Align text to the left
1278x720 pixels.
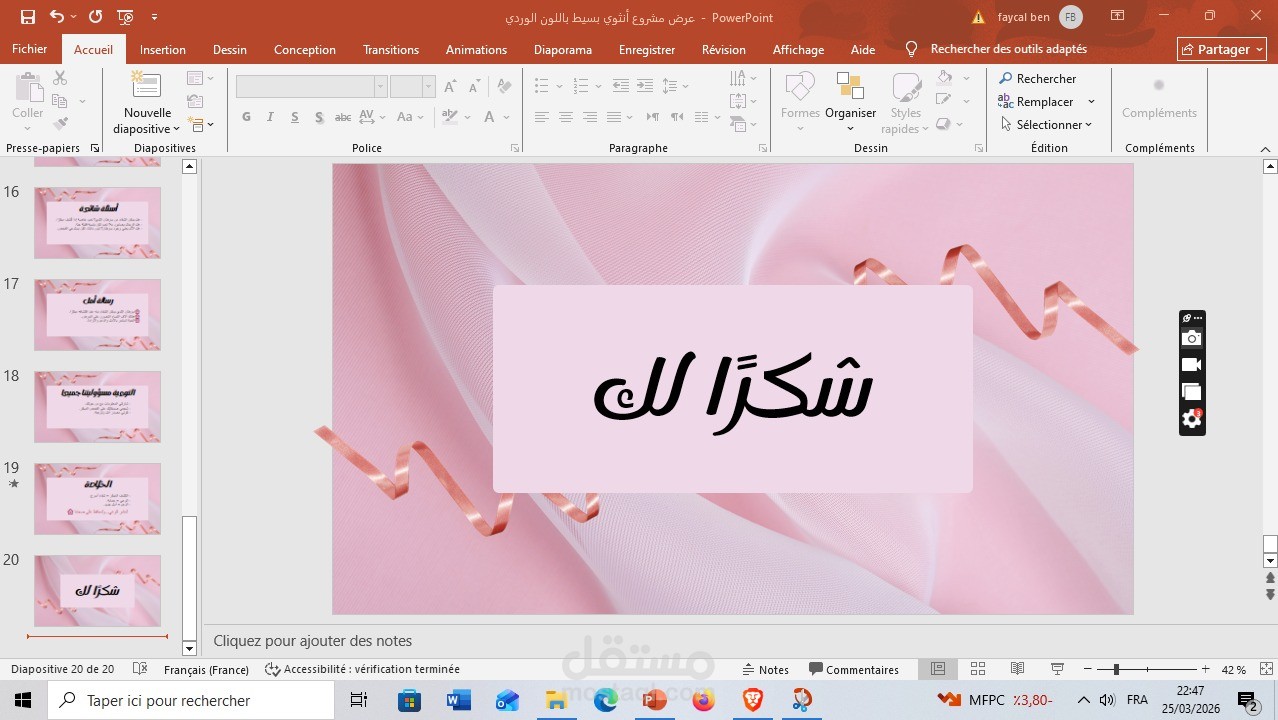click(542, 117)
